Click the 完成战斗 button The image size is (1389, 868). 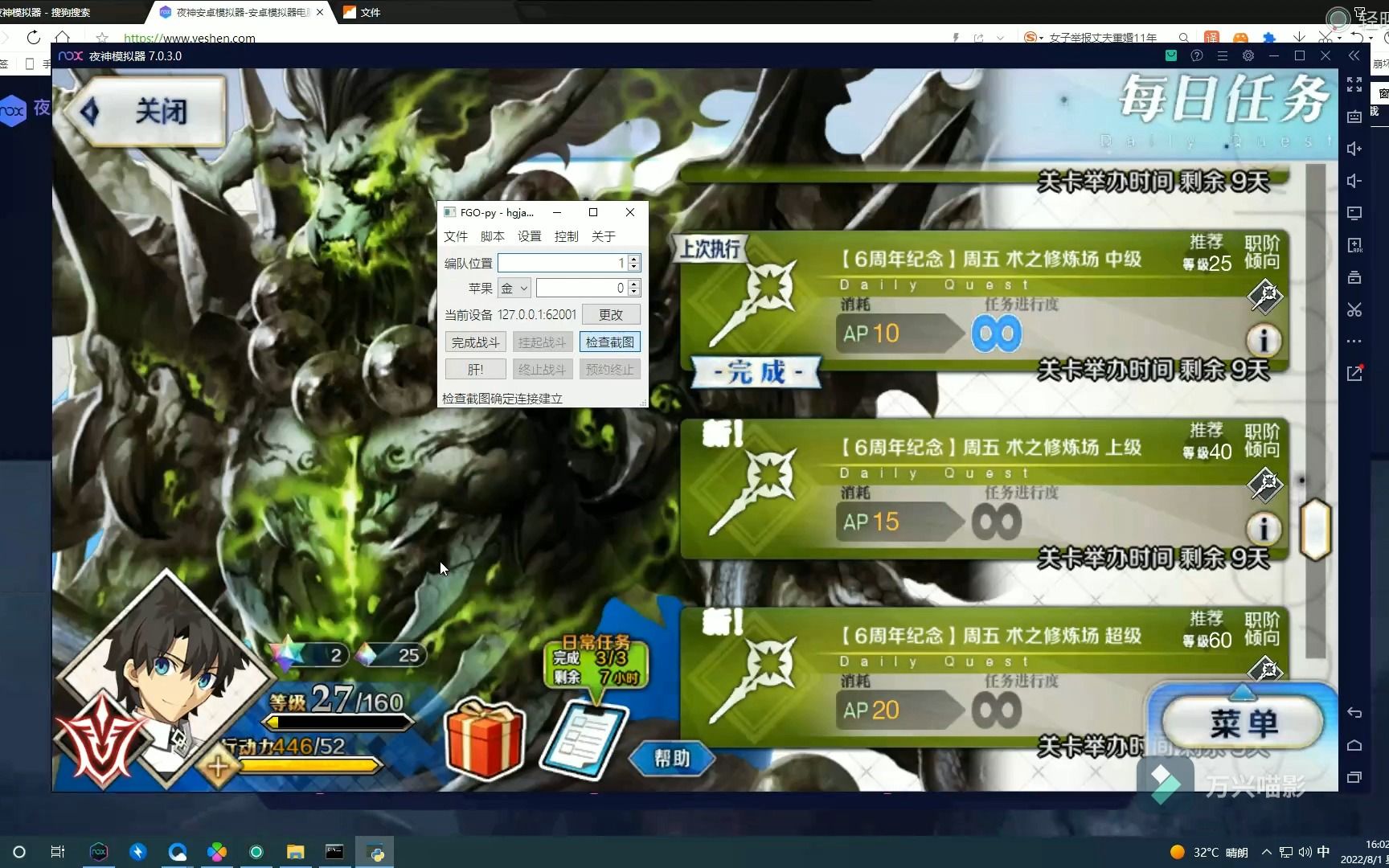click(475, 342)
